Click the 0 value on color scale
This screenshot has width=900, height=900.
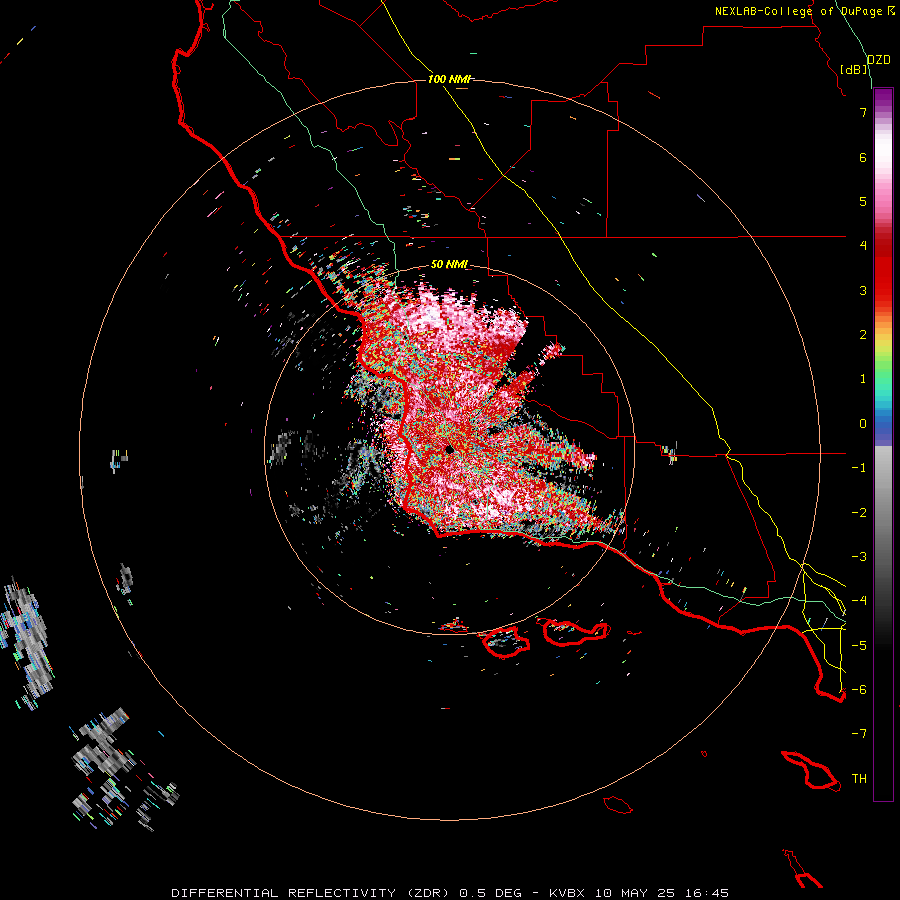pos(863,423)
